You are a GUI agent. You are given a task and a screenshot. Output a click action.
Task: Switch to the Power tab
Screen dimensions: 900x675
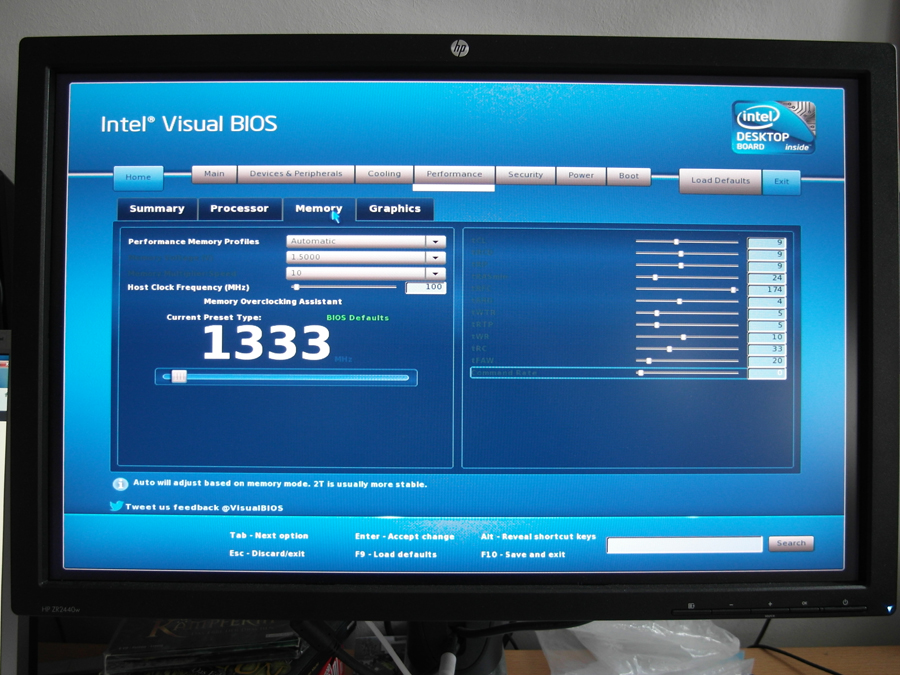[x=581, y=176]
